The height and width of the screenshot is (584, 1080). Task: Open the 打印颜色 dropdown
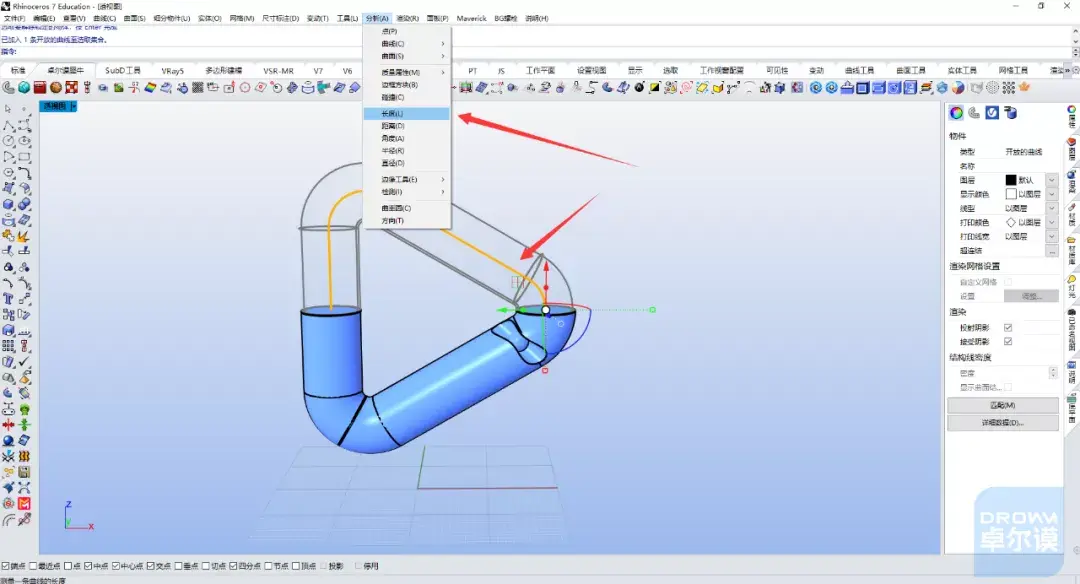pos(1052,222)
